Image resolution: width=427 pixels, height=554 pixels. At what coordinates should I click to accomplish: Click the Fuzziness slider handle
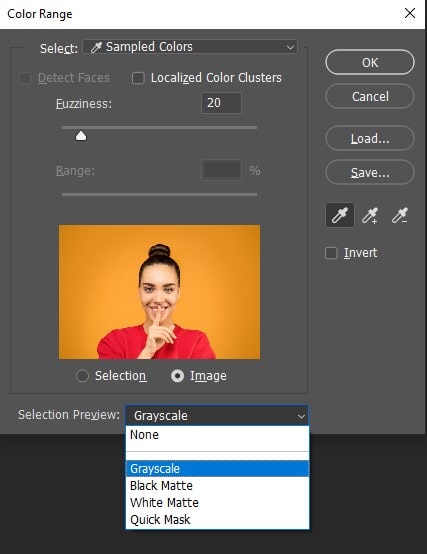81,136
